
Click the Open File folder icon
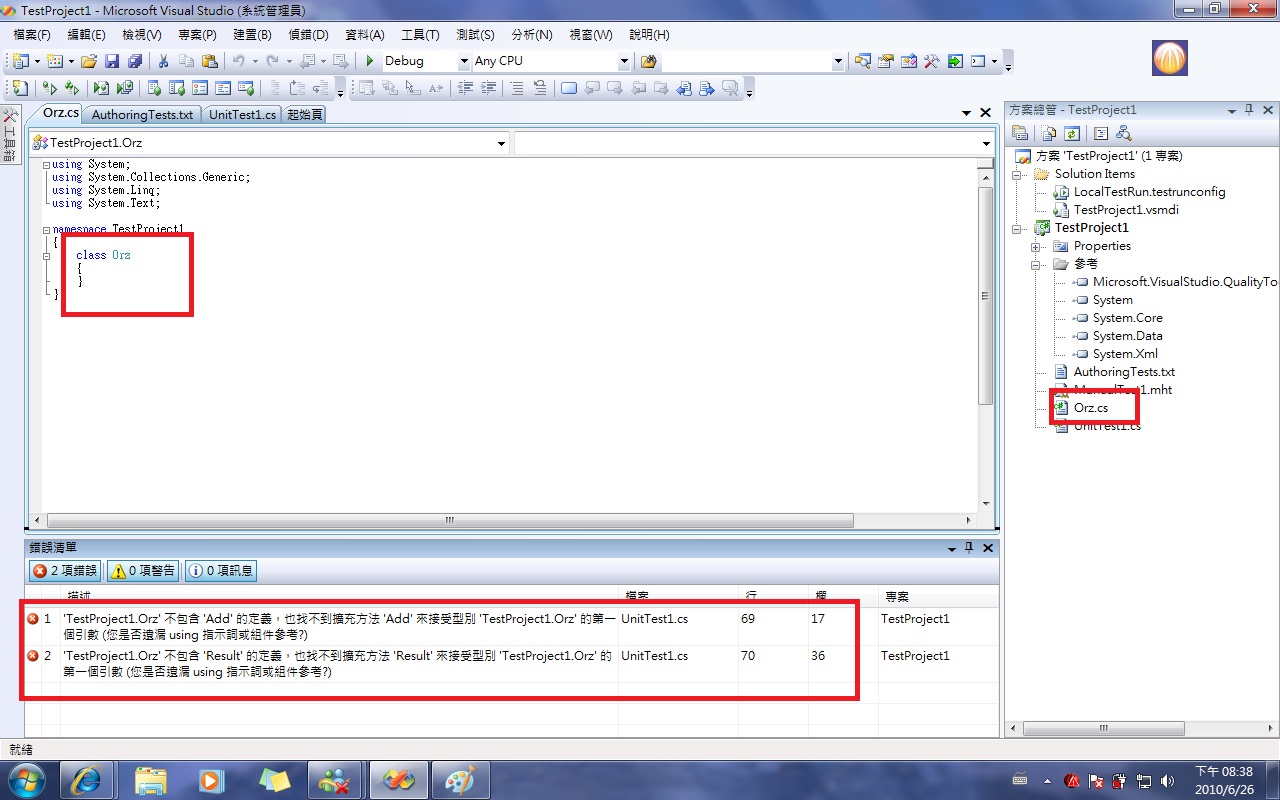[x=89, y=61]
